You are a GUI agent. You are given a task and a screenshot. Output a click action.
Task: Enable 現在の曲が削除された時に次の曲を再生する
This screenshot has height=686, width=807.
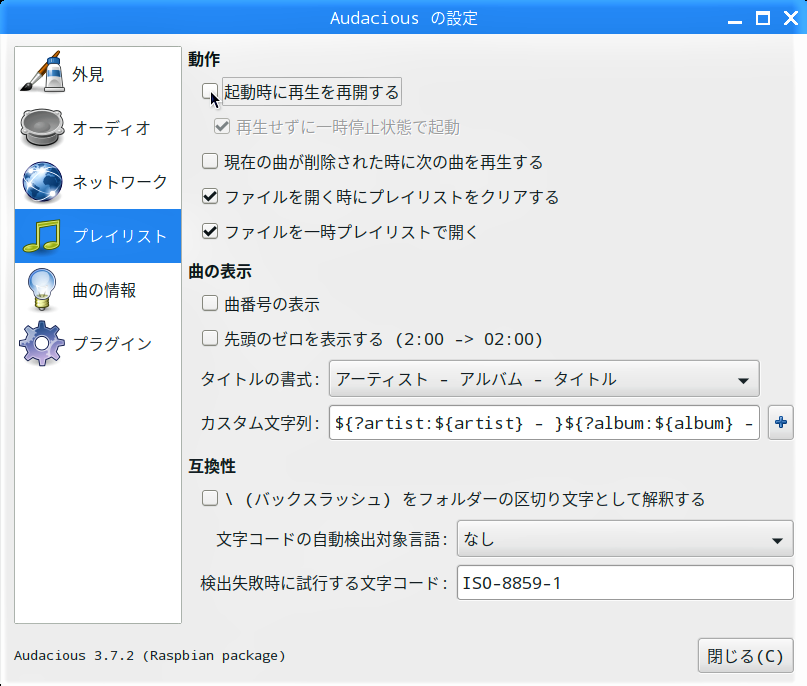click(209, 161)
